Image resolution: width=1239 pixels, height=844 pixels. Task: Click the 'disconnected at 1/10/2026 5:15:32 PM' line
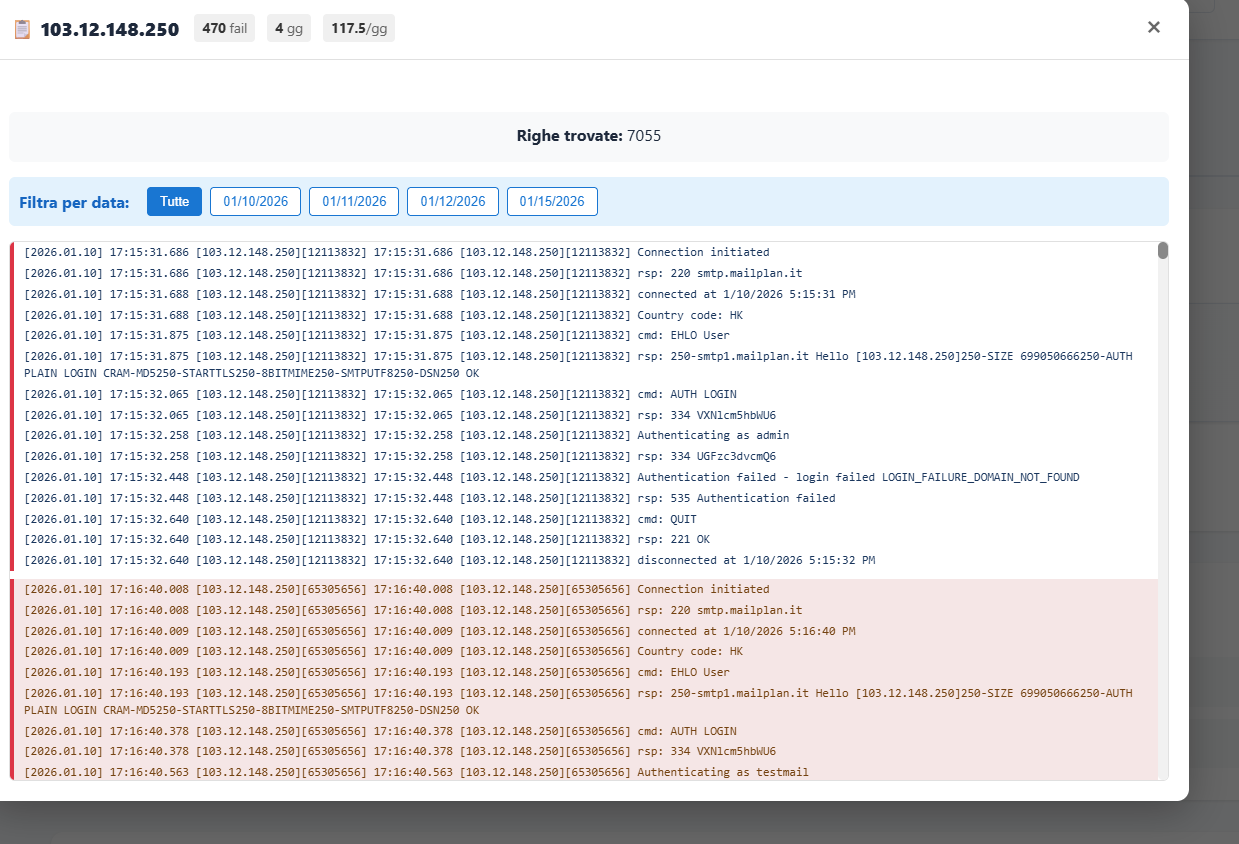[x=755, y=560]
